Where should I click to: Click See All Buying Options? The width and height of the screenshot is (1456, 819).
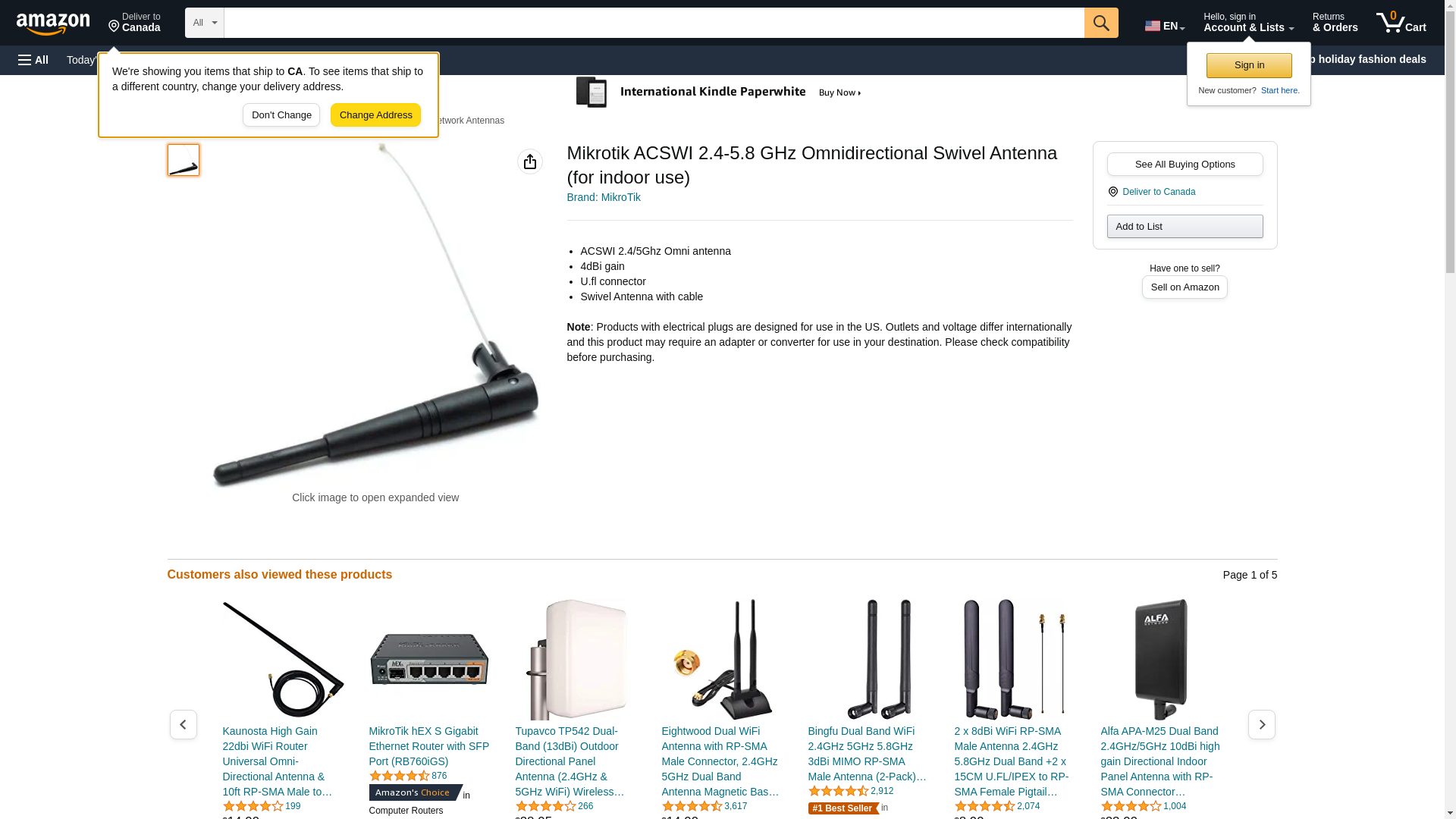[x=1185, y=165]
